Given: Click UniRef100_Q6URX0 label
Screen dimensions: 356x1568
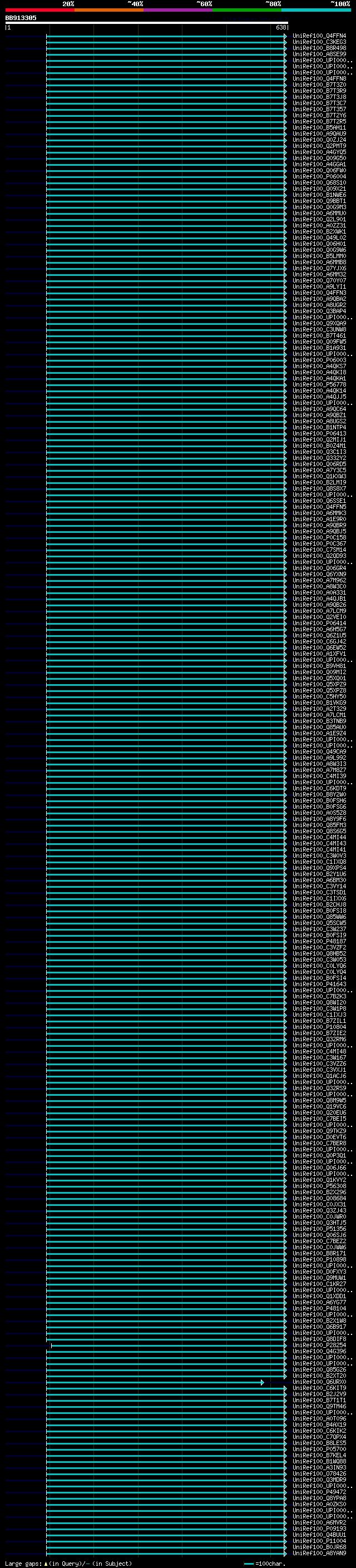Looking at the screenshot, I should pyautogui.click(x=319, y=1382).
